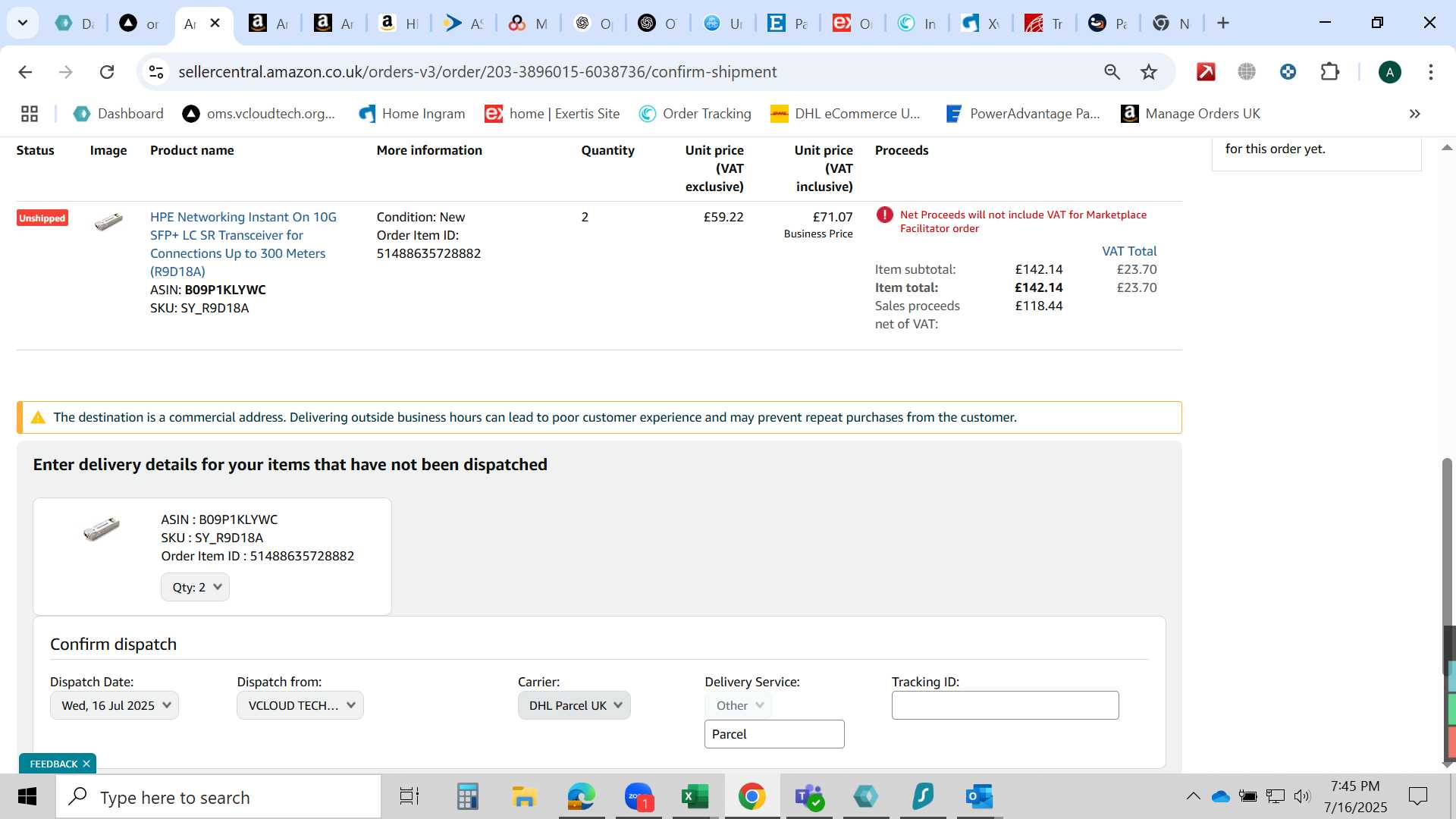This screenshot has height=819, width=1456.
Task: Open the home Exertis Site bookmark
Action: [x=553, y=114]
